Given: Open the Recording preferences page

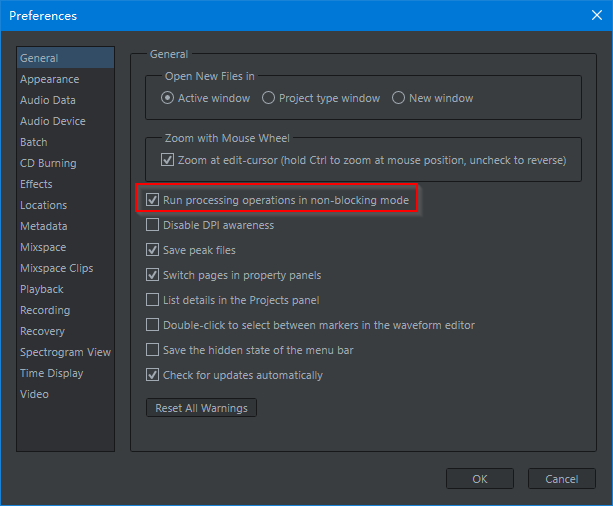Looking at the screenshot, I should click(x=45, y=310).
